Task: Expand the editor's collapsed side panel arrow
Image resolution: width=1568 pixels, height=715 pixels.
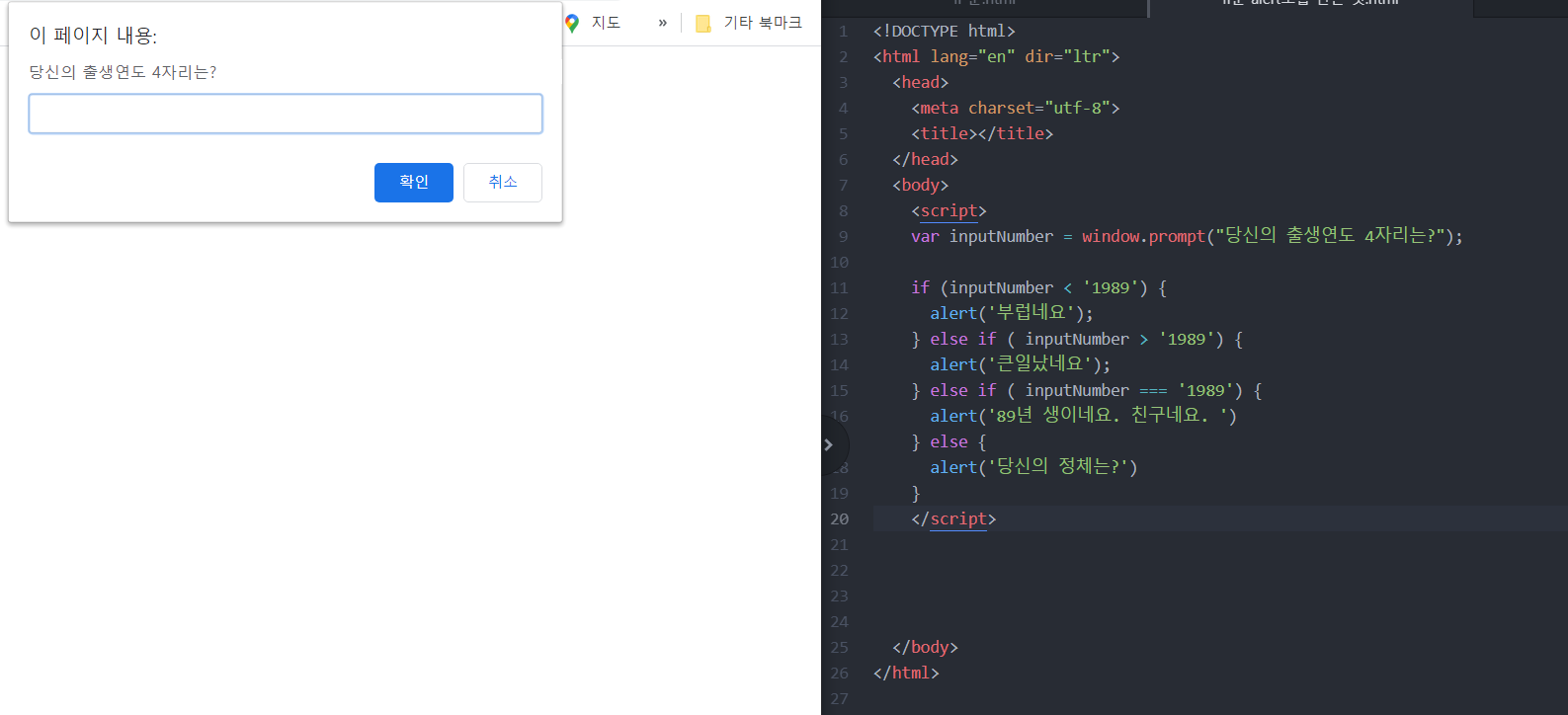Action: coord(829,444)
